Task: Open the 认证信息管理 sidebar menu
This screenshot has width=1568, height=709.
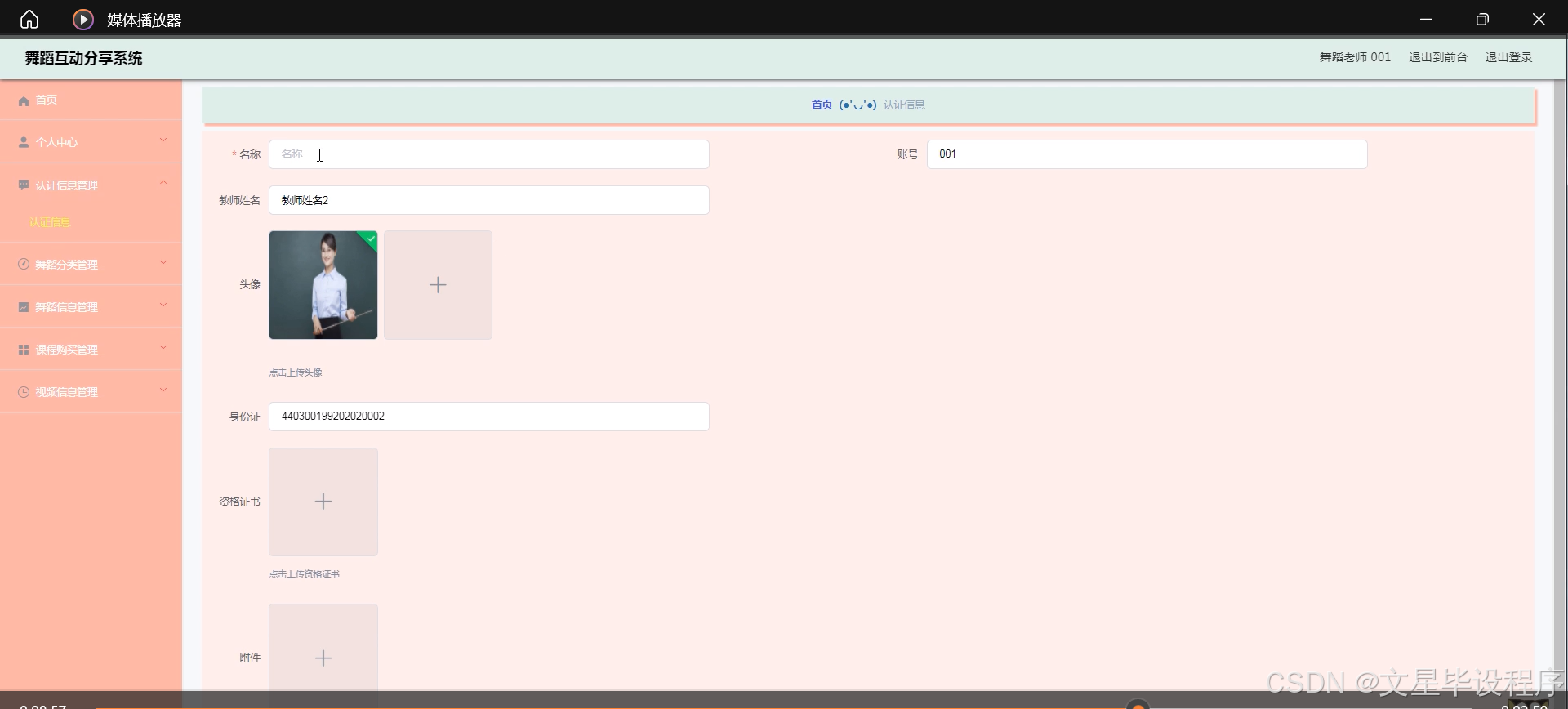Action: coord(91,185)
